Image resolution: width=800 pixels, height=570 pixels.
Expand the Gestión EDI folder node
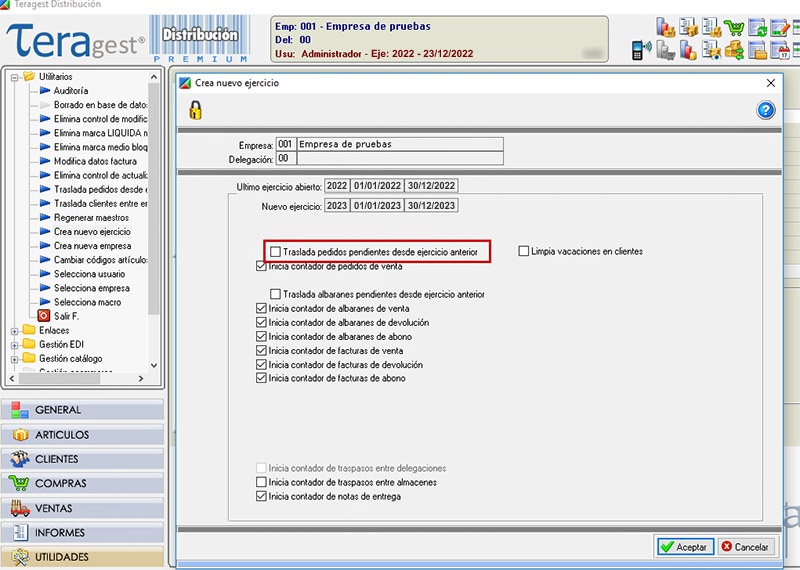coord(14,345)
